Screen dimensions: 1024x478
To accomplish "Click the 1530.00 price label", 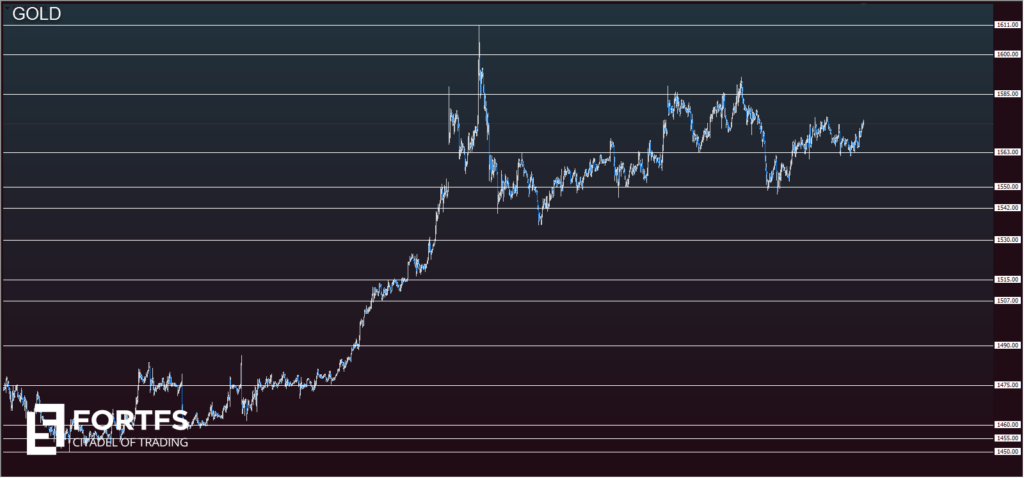I will (x=1006, y=240).
